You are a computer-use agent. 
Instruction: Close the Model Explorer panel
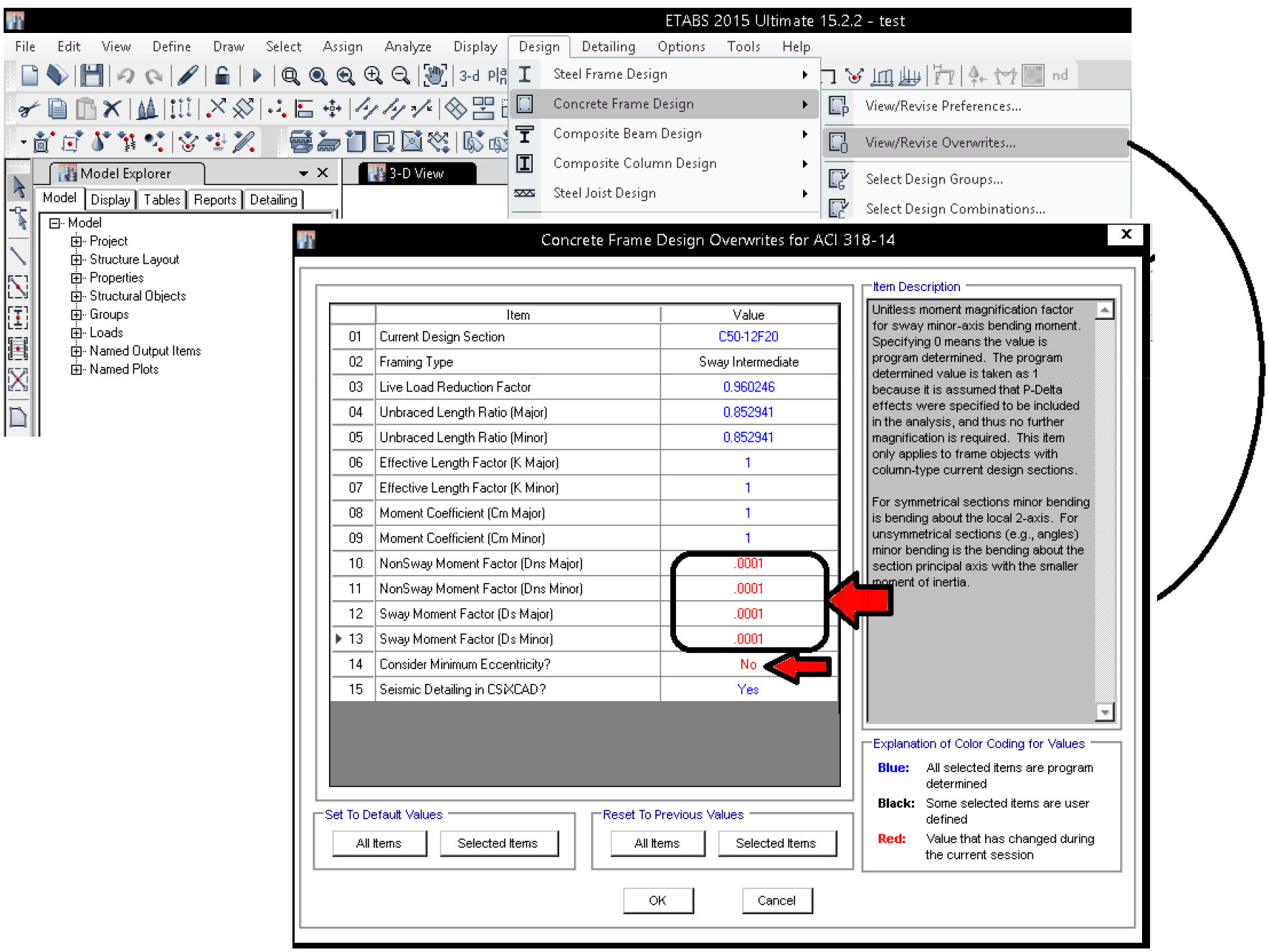click(x=323, y=173)
